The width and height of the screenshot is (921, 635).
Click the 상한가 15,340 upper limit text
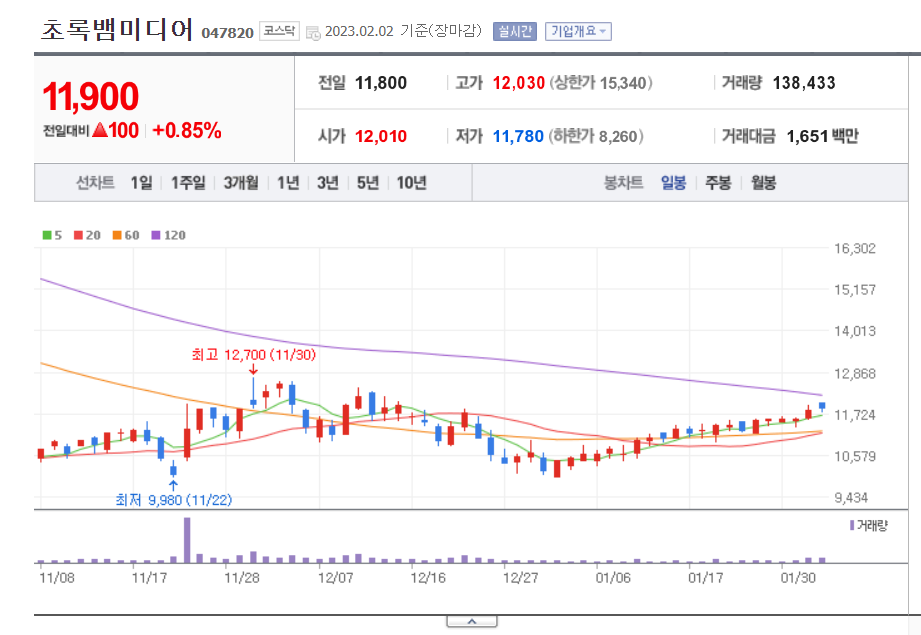point(601,83)
